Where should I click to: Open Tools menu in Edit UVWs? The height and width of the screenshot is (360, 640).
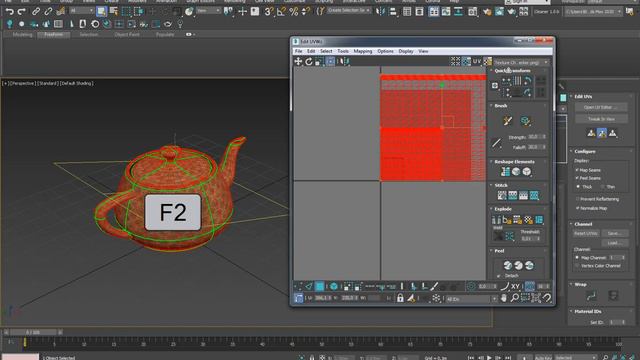click(x=343, y=51)
